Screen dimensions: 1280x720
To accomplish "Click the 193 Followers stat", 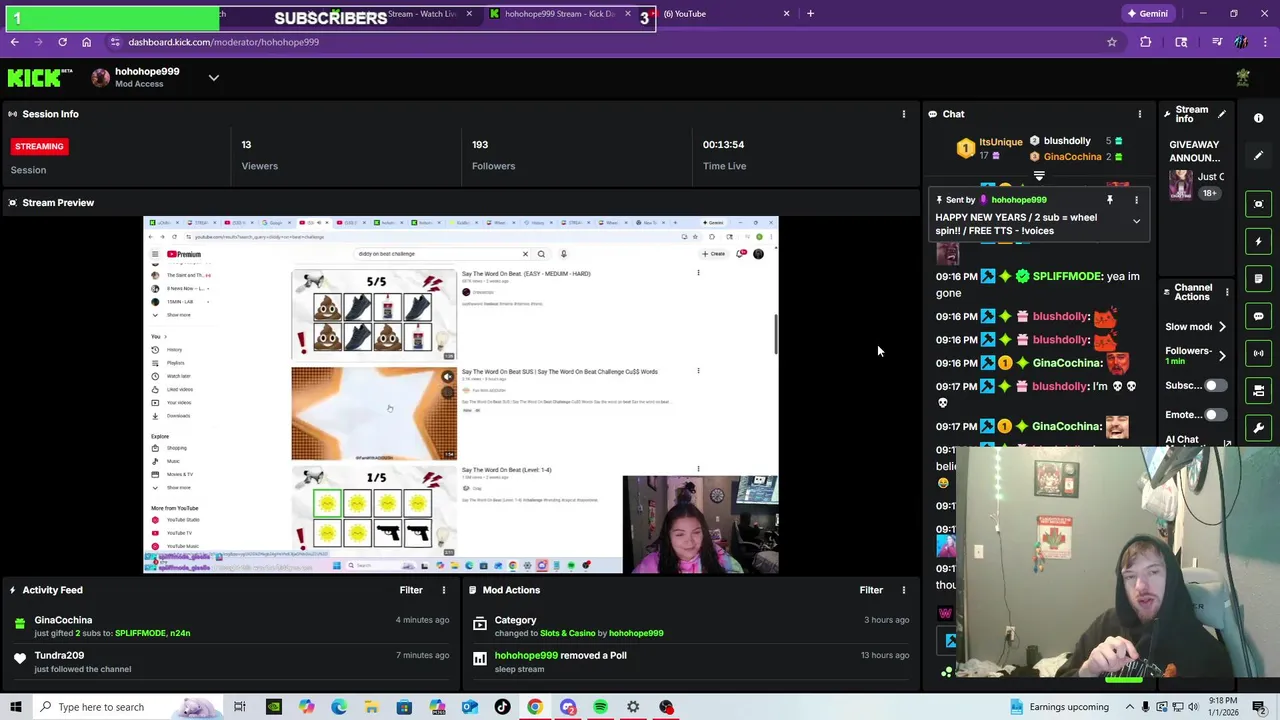I will (x=493, y=155).
